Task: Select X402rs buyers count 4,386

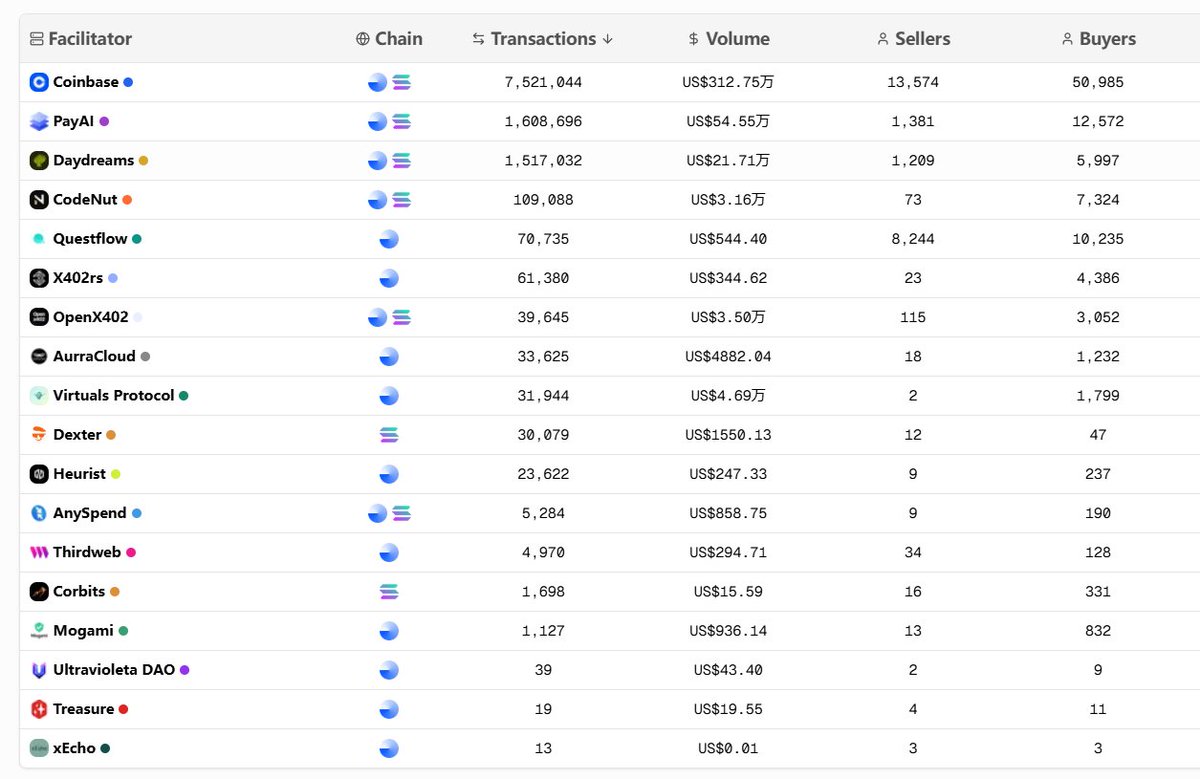Action: pyautogui.click(x=1098, y=278)
